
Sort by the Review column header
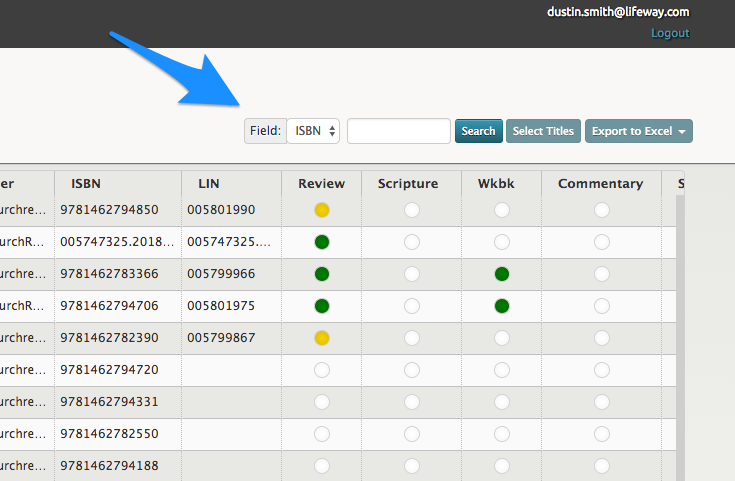(x=322, y=184)
